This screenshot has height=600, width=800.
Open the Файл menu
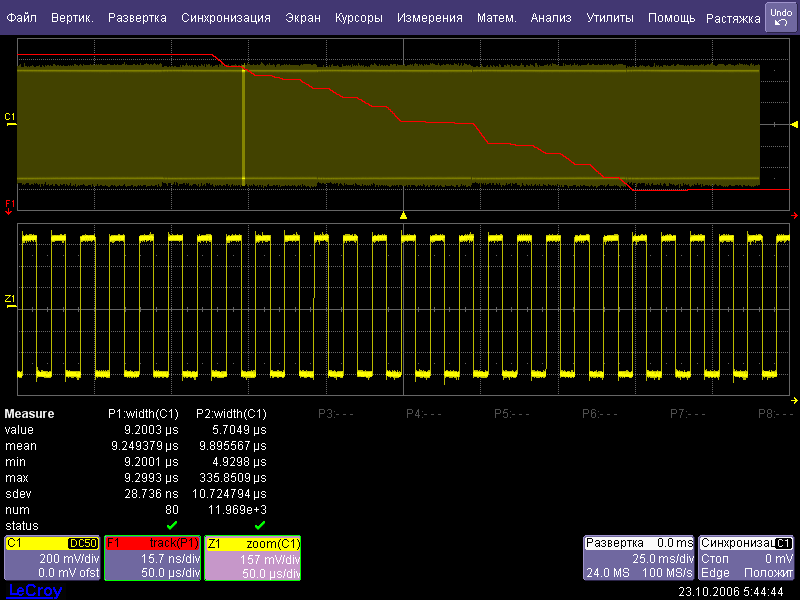coord(21,18)
